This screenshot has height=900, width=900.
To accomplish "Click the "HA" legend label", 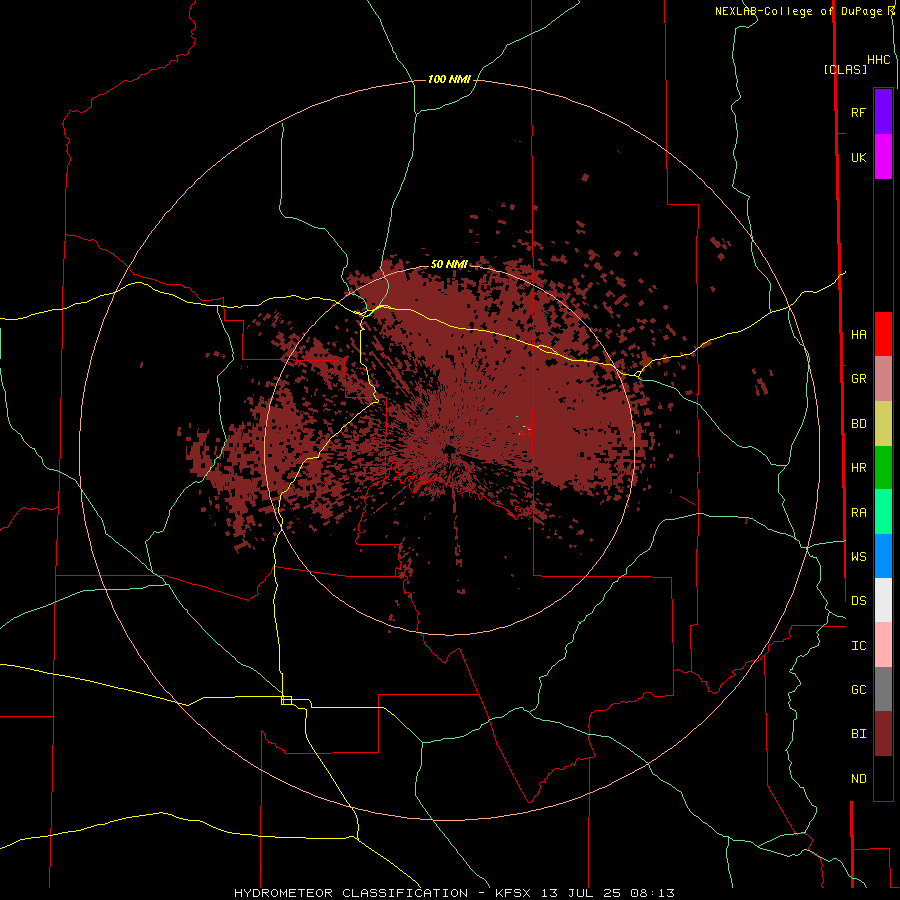I will pyautogui.click(x=859, y=335).
